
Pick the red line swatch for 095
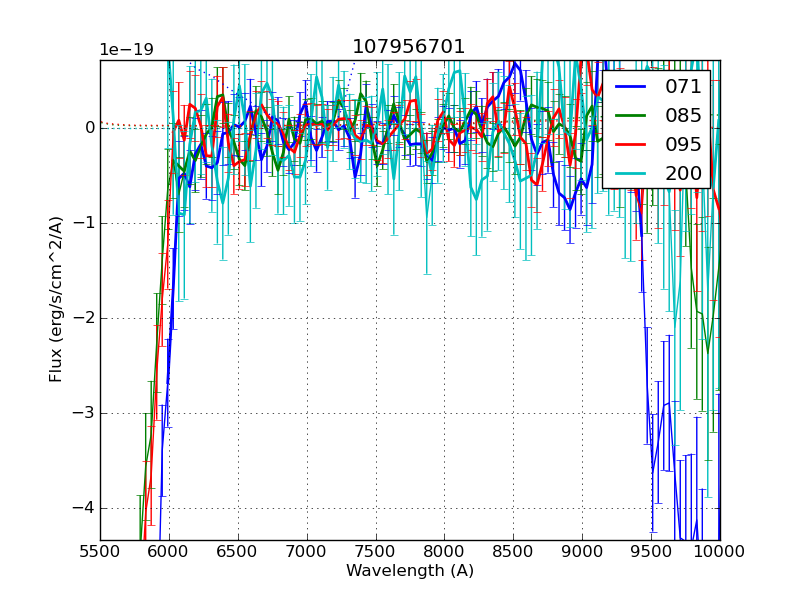[x=633, y=144]
